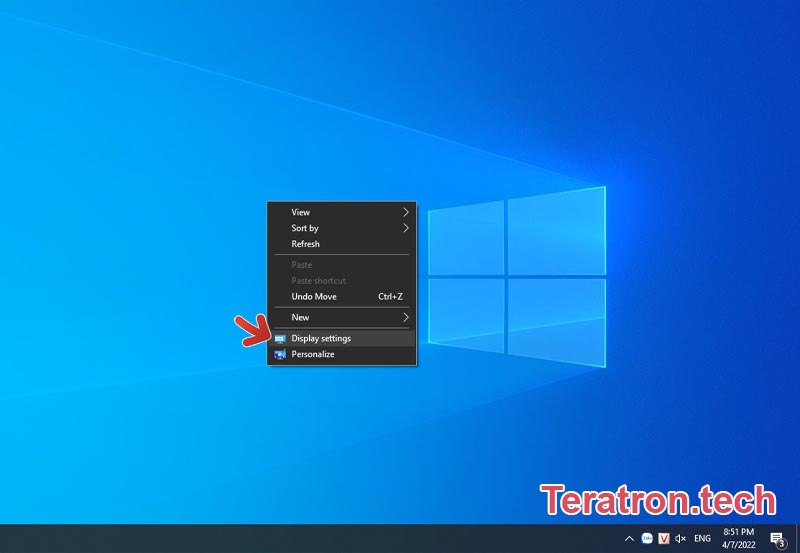Open the Sort by submenu
Viewport: 800px width, 553px height.
341,228
